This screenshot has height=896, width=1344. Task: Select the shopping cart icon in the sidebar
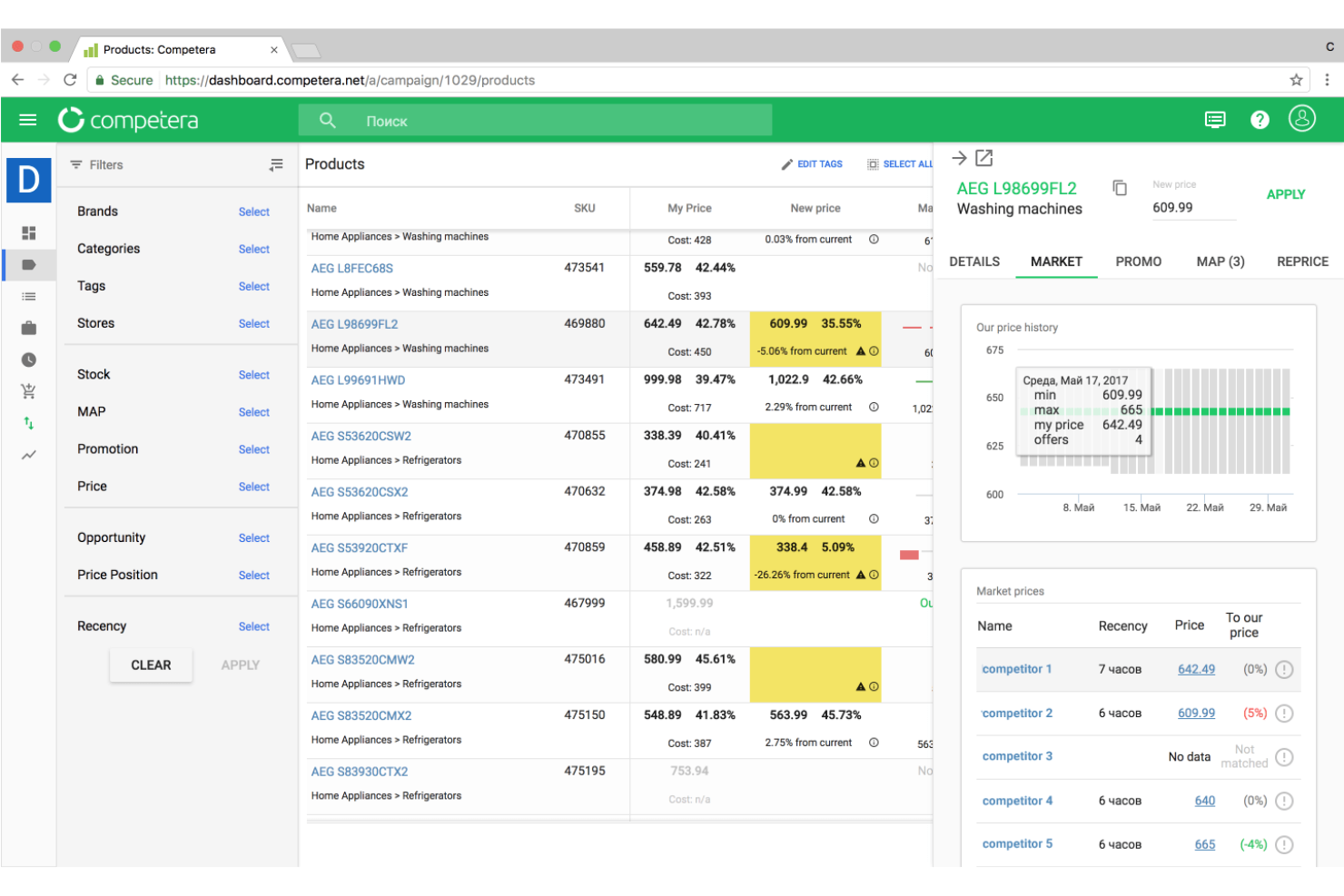coord(28,391)
